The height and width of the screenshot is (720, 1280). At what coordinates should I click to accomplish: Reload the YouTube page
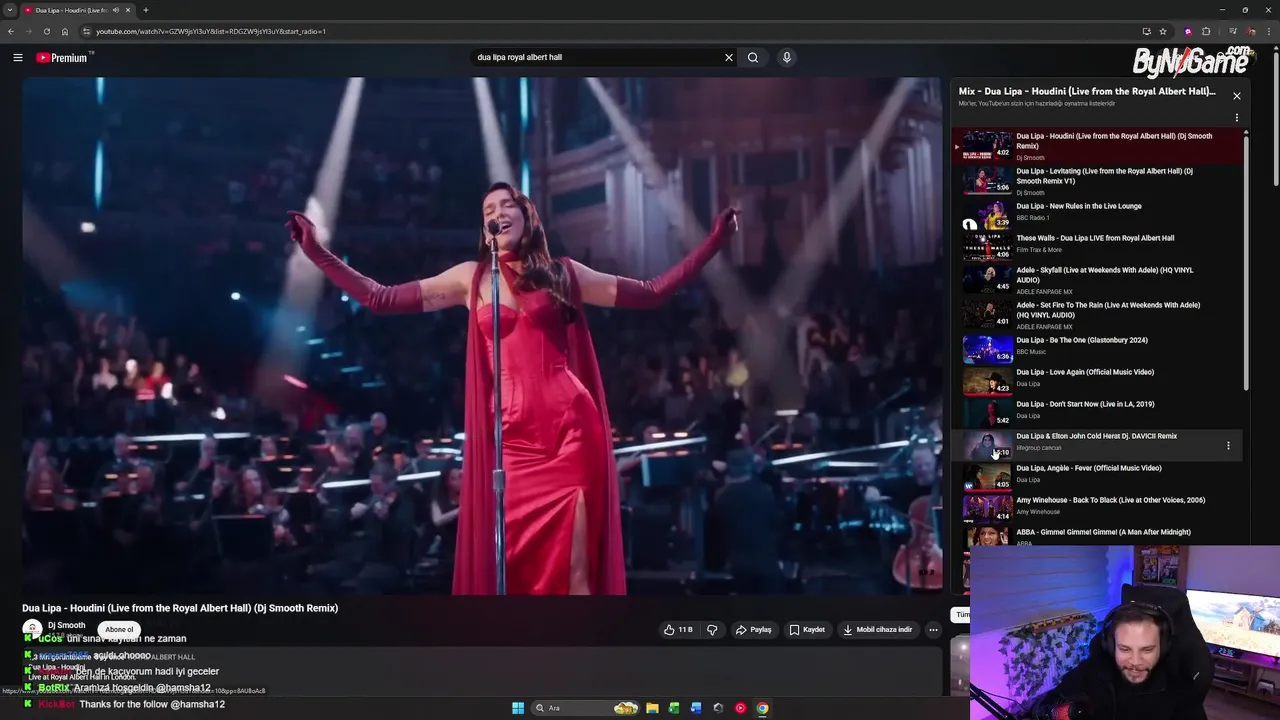[46, 31]
